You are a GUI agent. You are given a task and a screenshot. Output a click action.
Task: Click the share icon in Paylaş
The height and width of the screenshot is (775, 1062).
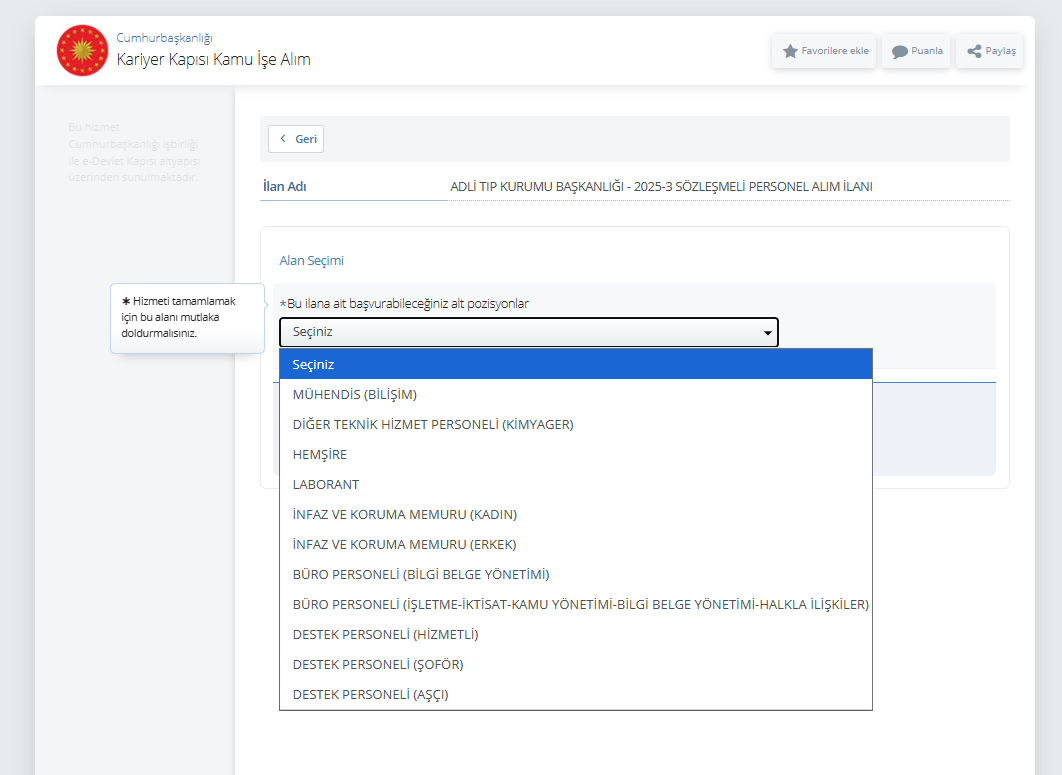coord(974,51)
